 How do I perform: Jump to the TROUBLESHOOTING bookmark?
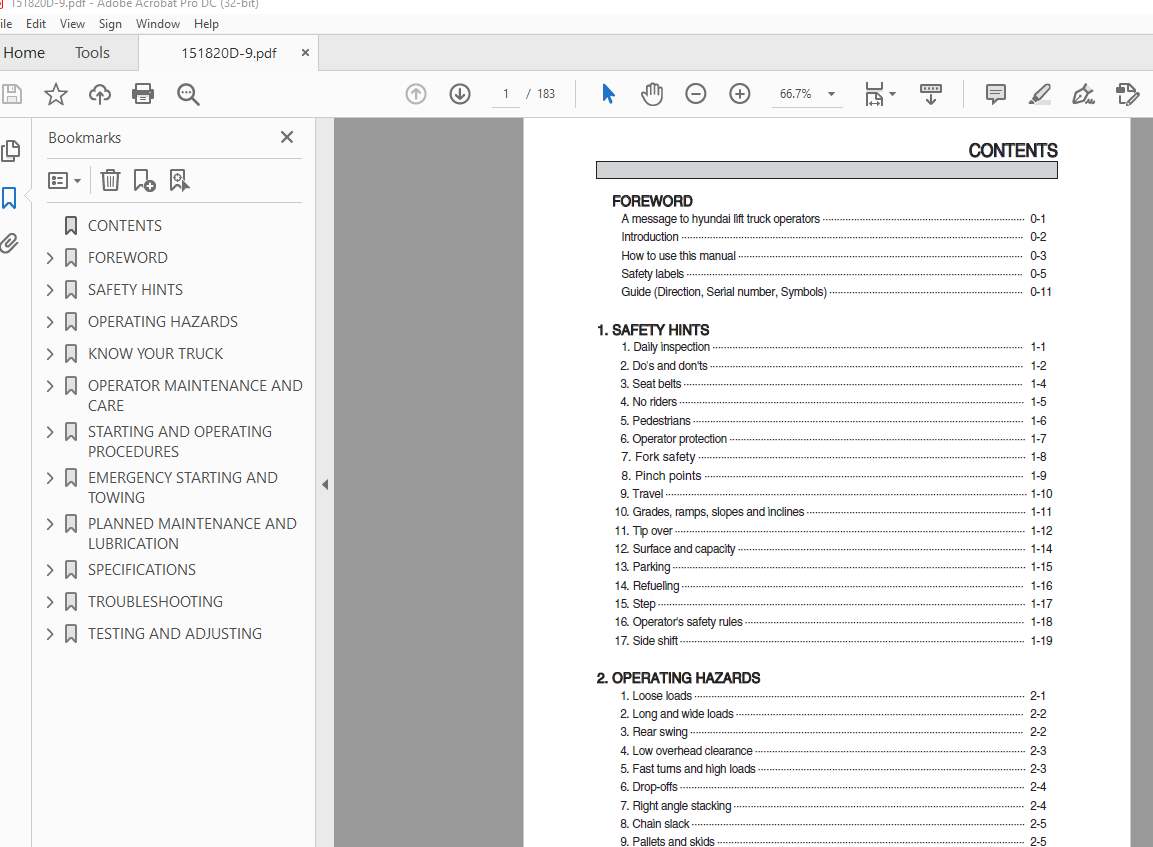click(155, 601)
